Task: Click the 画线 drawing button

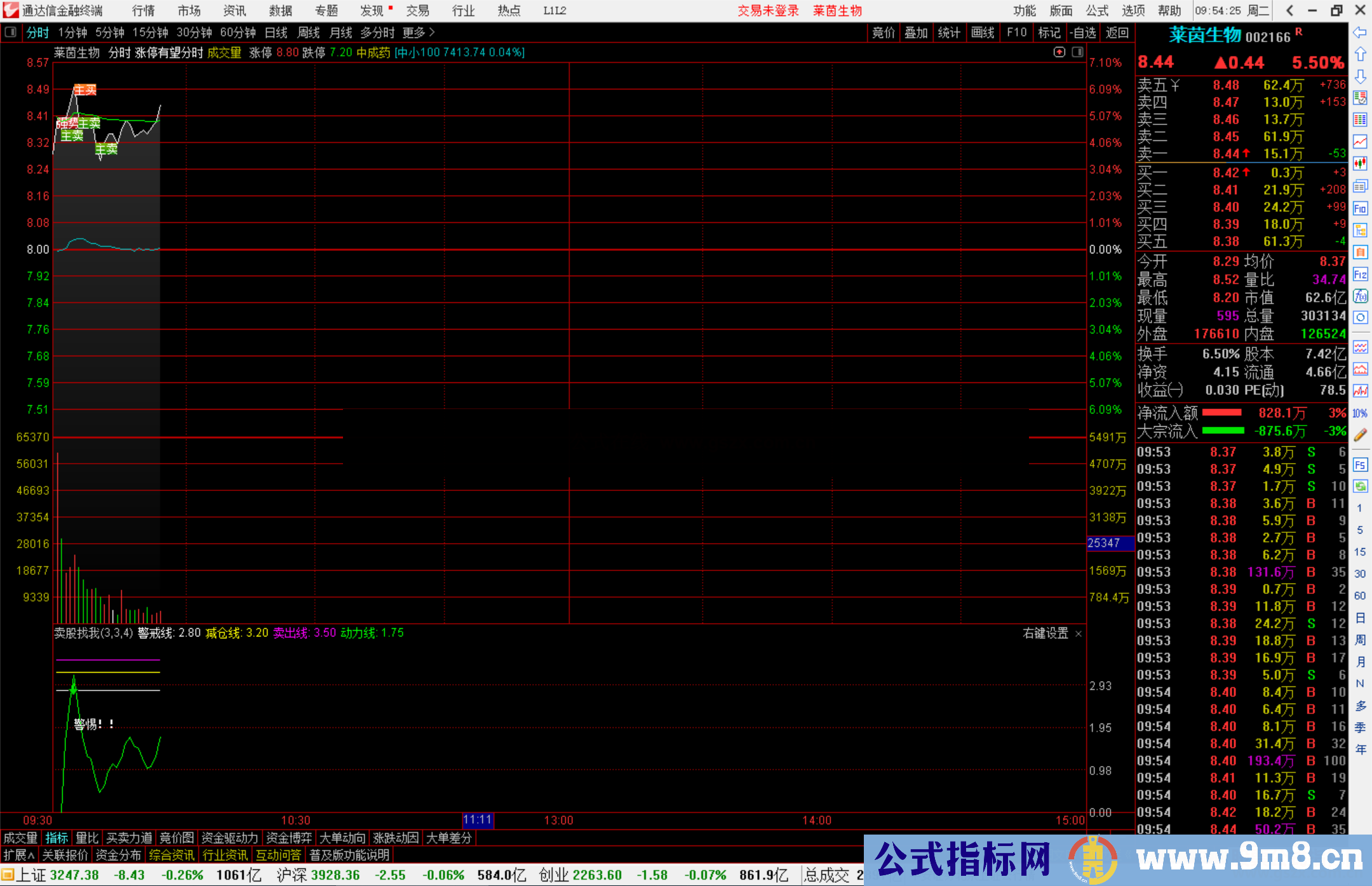Action: pyautogui.click(x=982, y=32)
